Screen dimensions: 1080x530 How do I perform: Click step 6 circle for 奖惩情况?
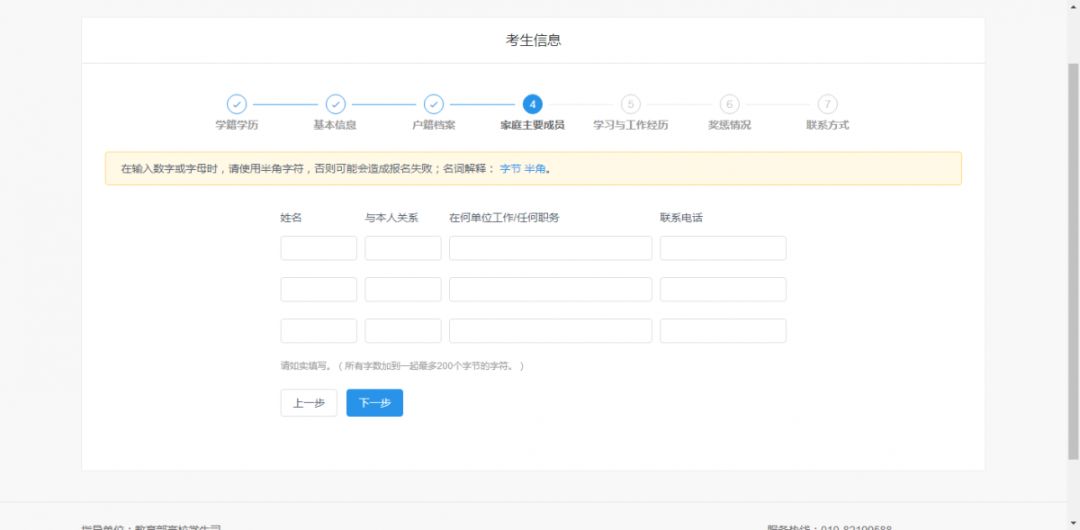tap(729, 104)
